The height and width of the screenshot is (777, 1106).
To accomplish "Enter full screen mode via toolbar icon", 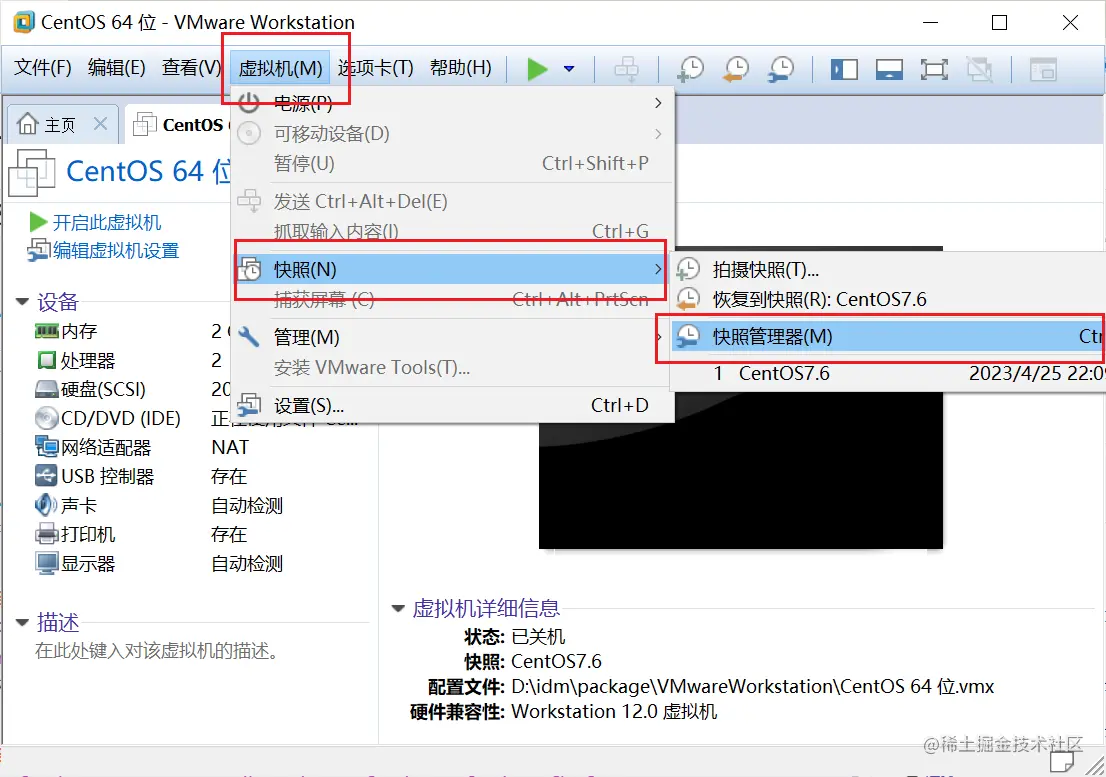I will click(935, 70).
